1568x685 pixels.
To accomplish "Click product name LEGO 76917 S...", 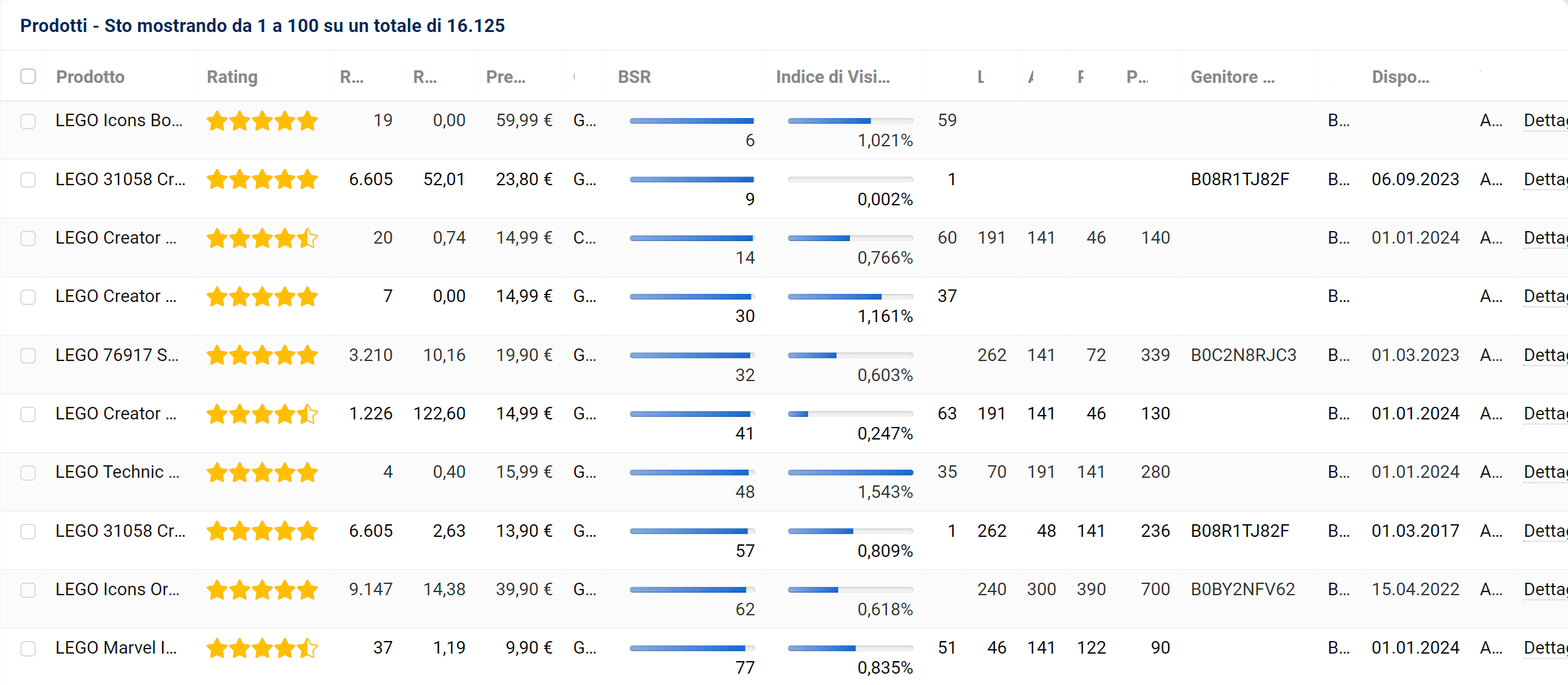I will (117, 355).
